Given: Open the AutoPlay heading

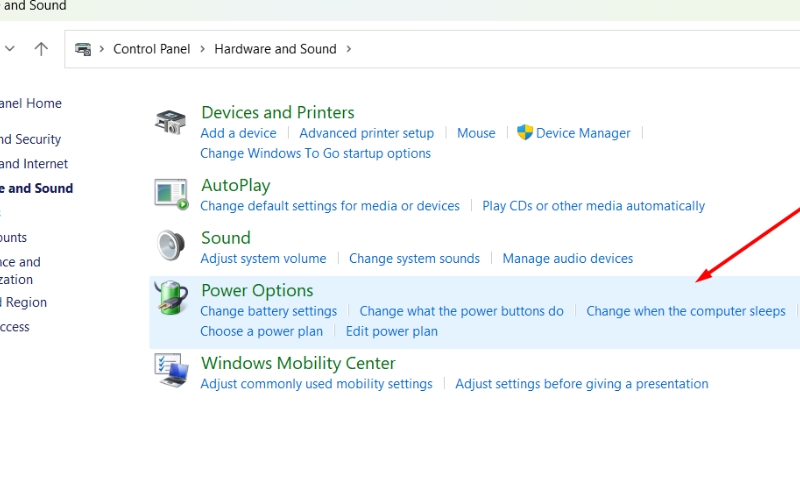Looking at the screenshot, I should (236, 186).
